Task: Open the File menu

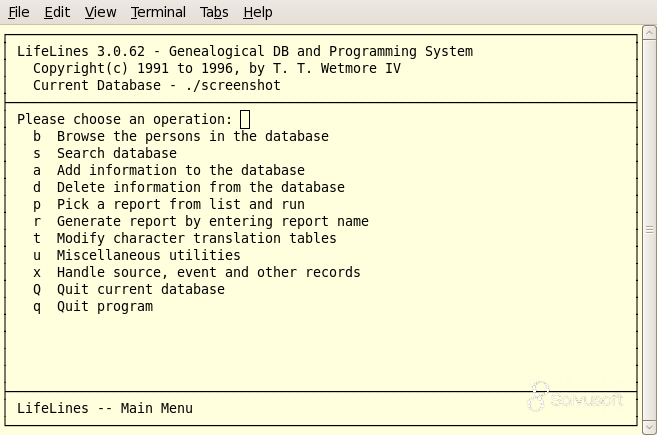Action: point(19,12)
